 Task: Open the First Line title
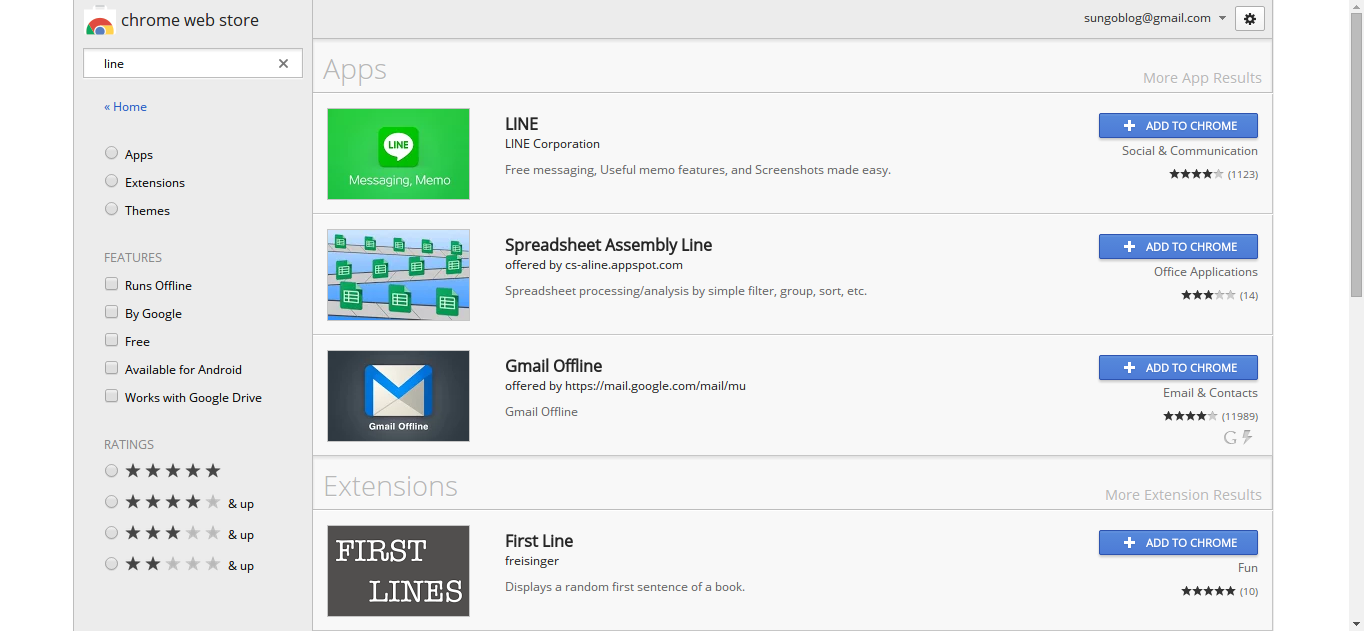click(539, 541)
